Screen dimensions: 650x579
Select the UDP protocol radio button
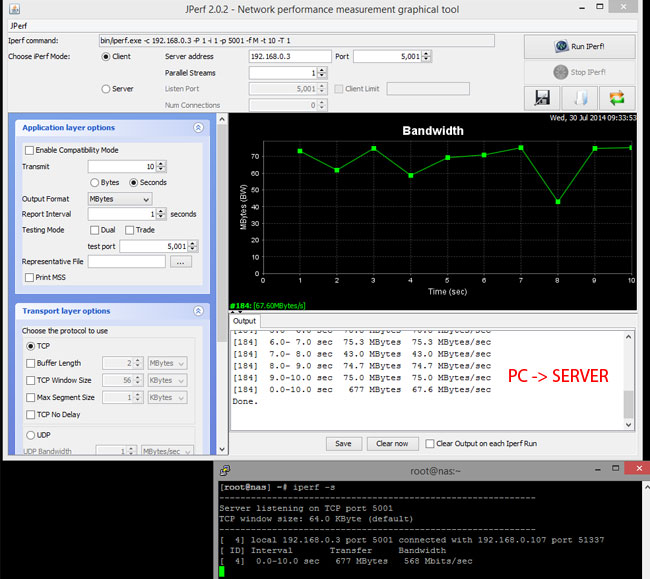(x=30, y=435)
